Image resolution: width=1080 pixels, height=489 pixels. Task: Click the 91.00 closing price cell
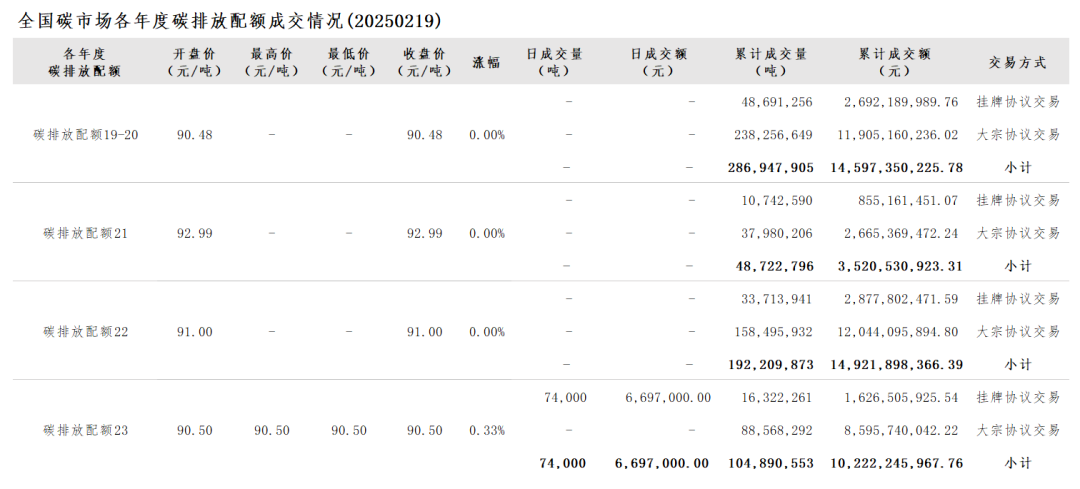(x=424, y=332)
